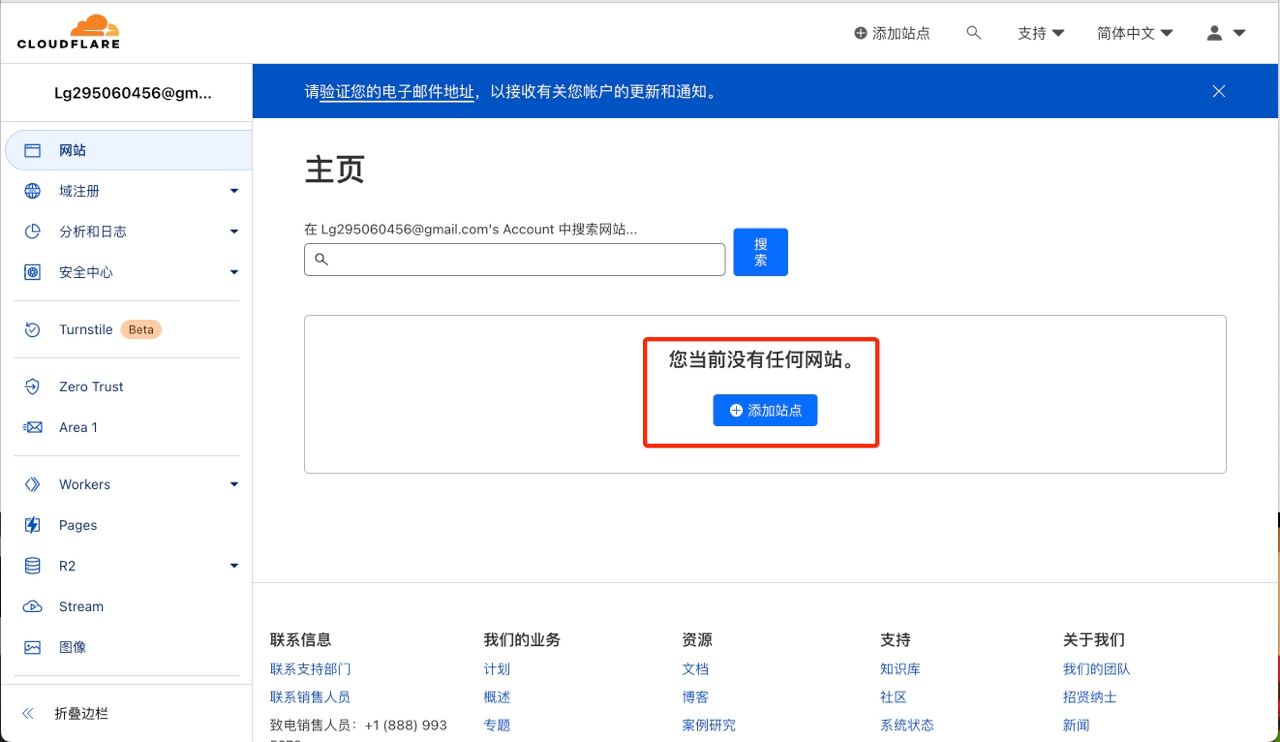The width and height of the screenshot is (1280, 742).
Task: Dismiss the email verification banner
Action: [1218, 91]
